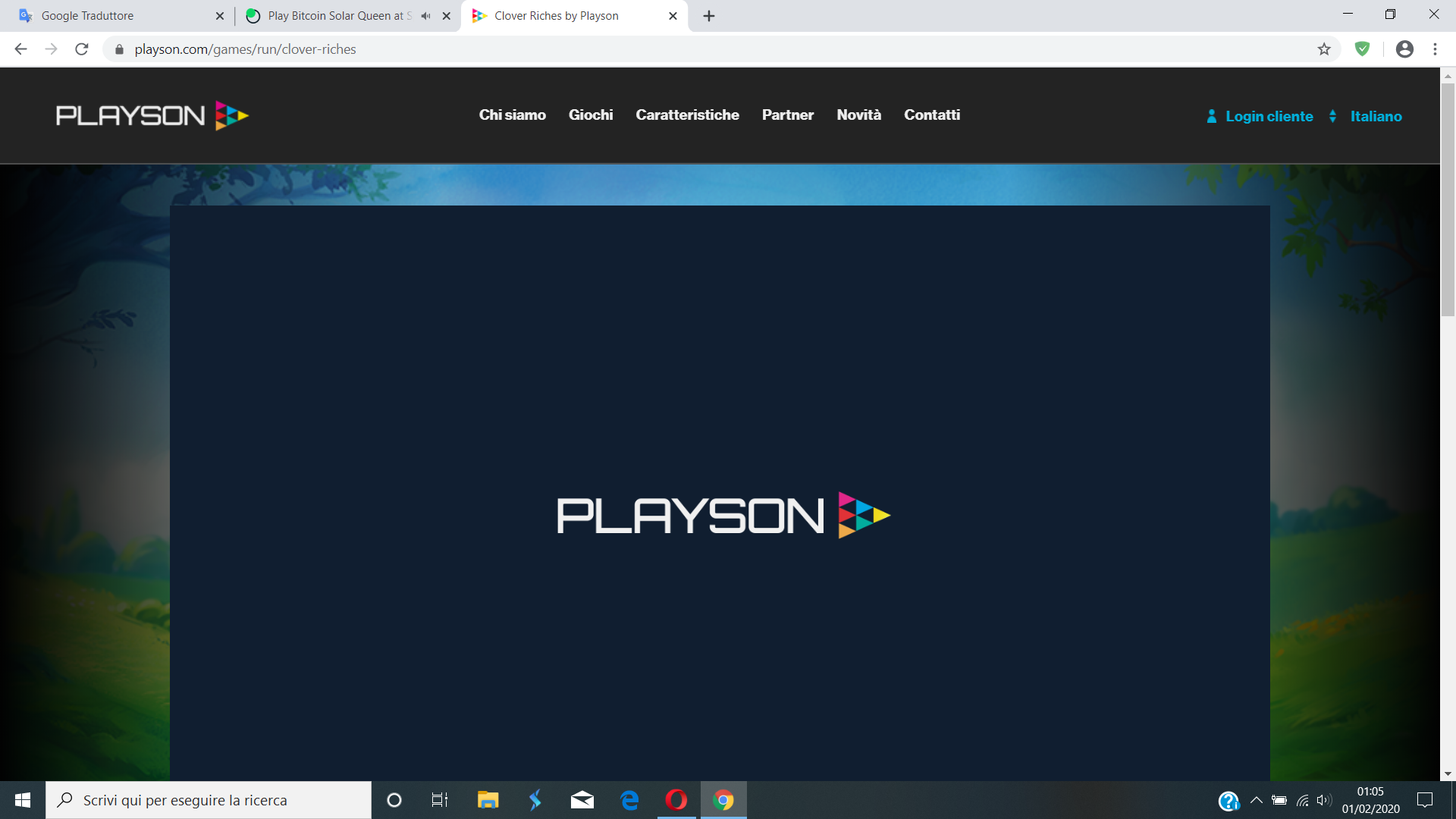The height and width of the screenshot is (819, 1456).
Task: Bookmark this page with the star icon
Action: tap(1324, 49)
